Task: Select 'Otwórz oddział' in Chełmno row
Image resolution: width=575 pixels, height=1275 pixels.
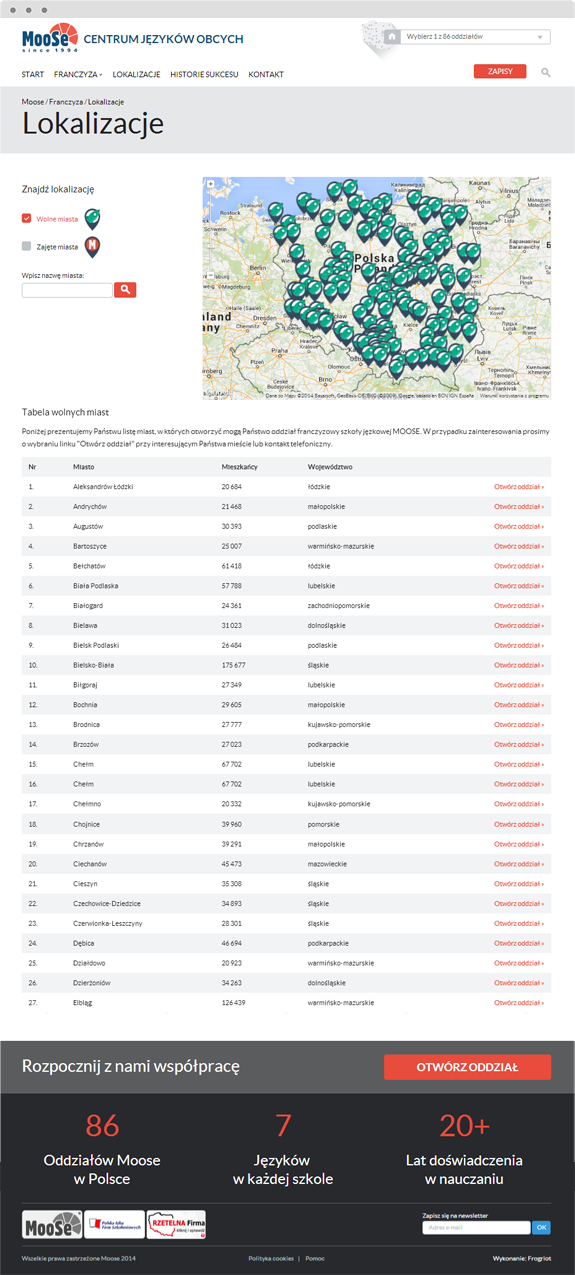Action: [x=518, y=804]
